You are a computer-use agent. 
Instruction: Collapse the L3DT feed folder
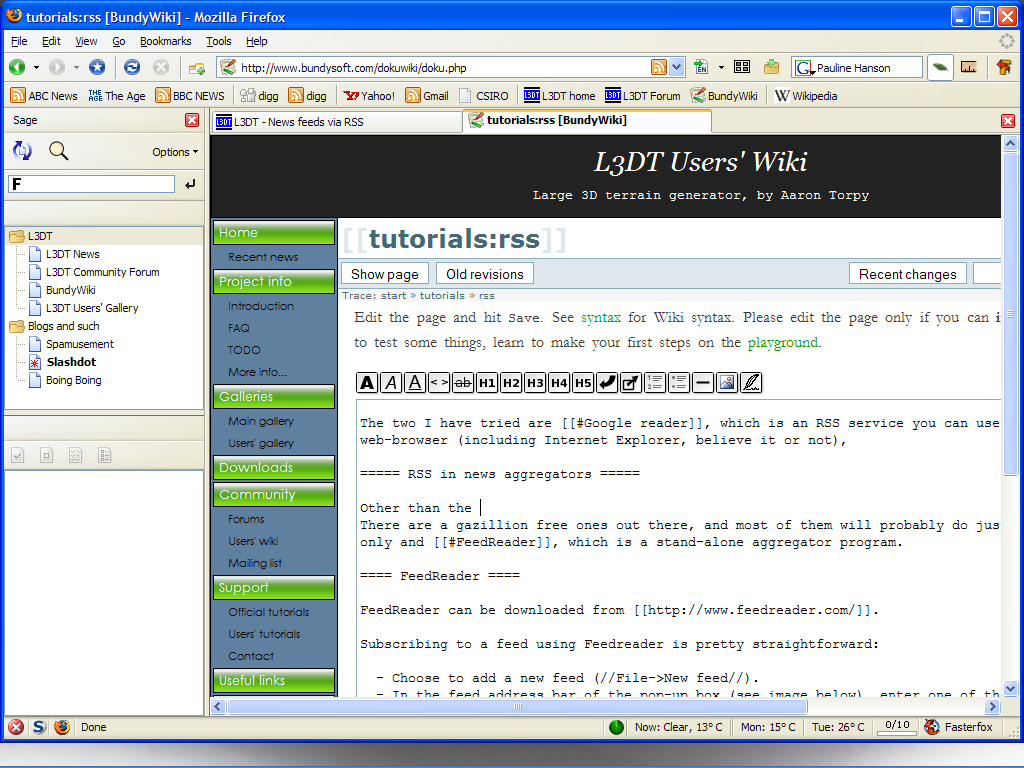[x=17, y=236]
